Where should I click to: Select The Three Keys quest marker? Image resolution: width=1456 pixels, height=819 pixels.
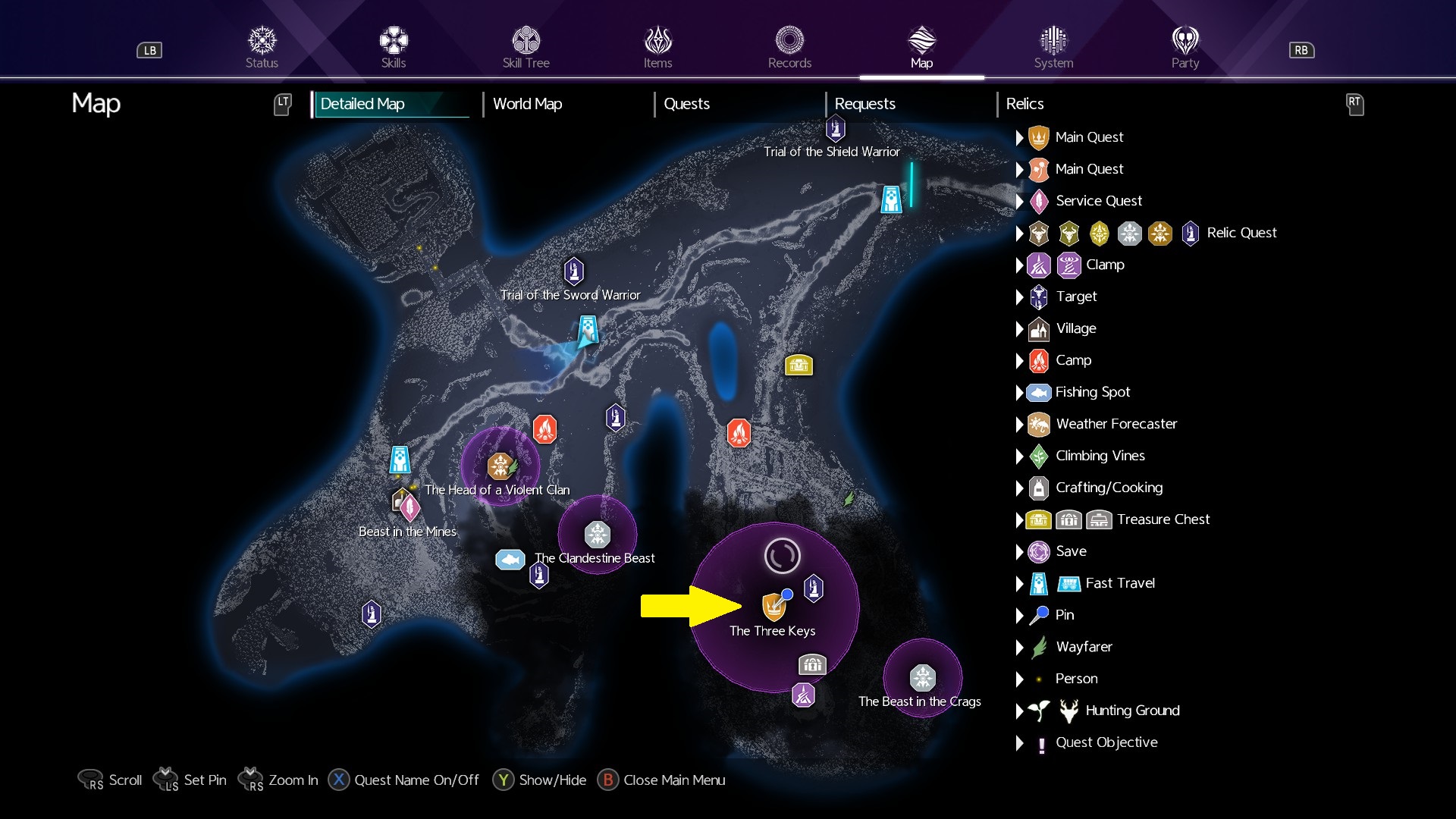773,607
